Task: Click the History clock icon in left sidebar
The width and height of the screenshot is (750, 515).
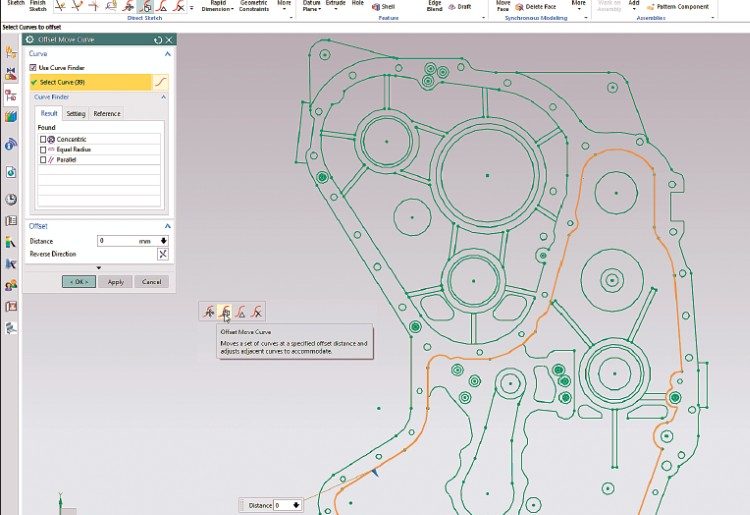Action: (11, 199)
